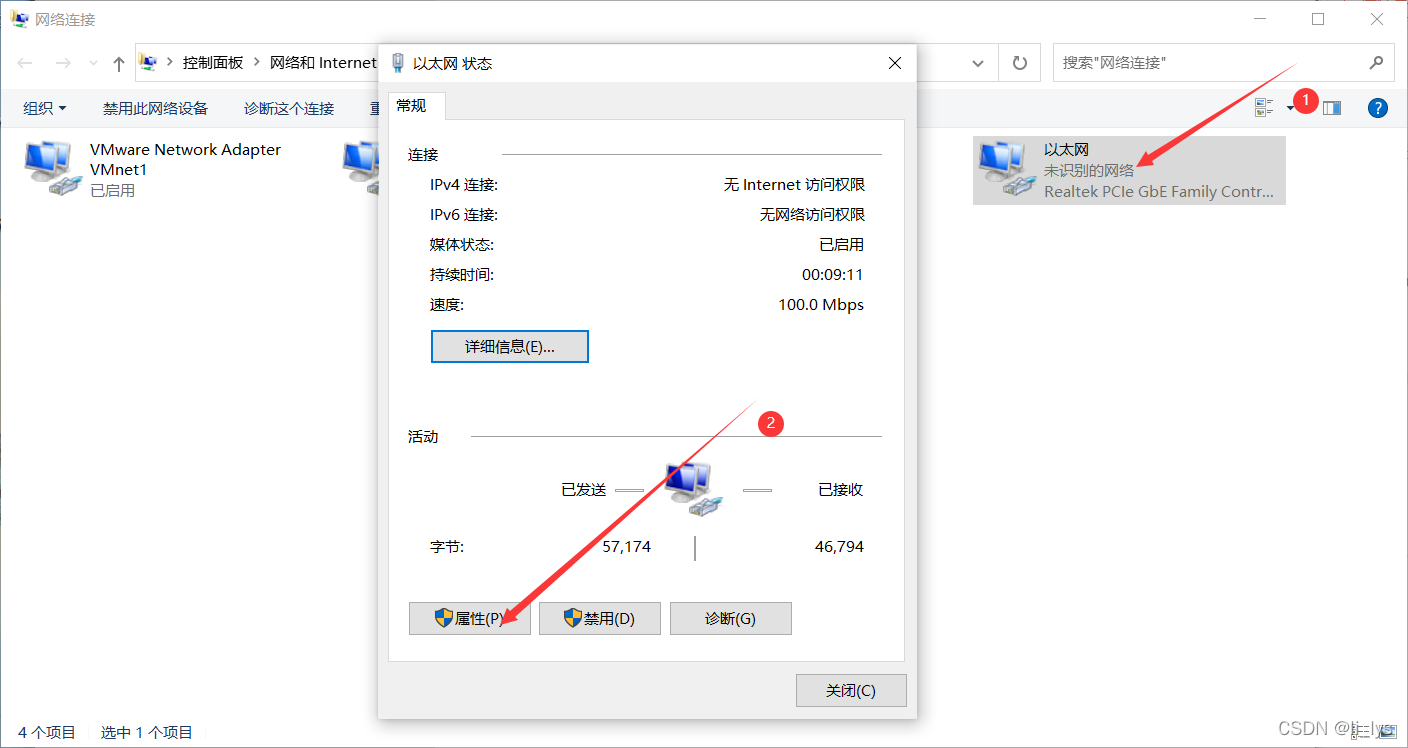Image resolution: width=1408 pixels, height=748 pixels.
Task: Change view layout icon
Action: (1264, 108)
